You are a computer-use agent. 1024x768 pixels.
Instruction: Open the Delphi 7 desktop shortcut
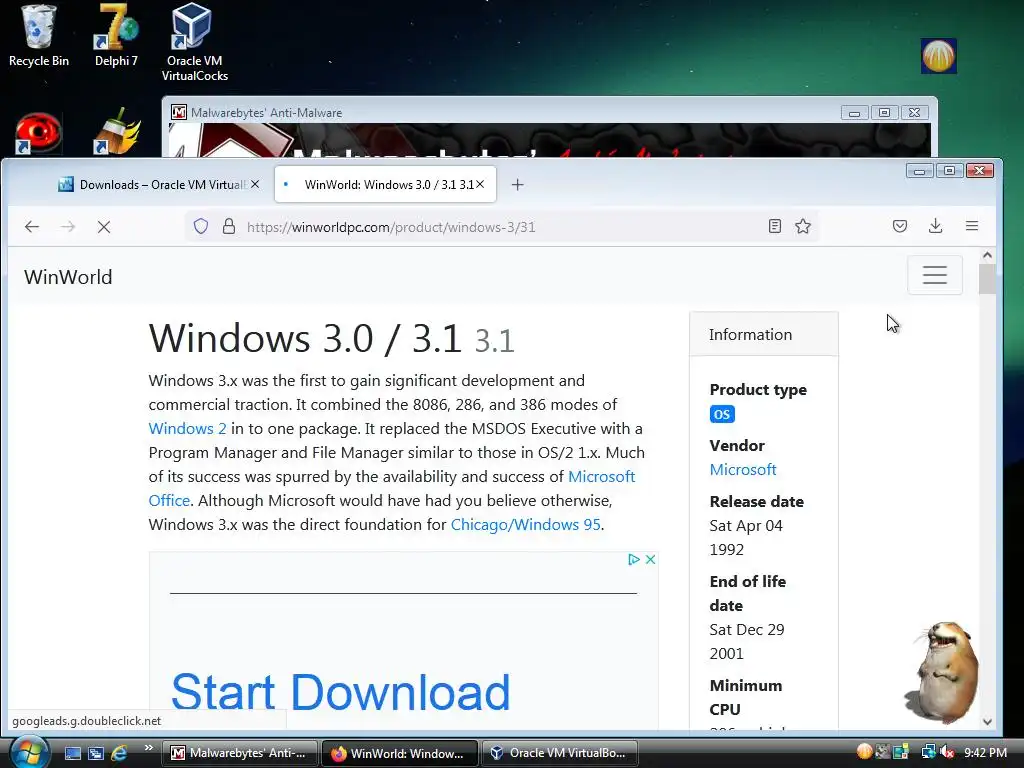point(116,35)
